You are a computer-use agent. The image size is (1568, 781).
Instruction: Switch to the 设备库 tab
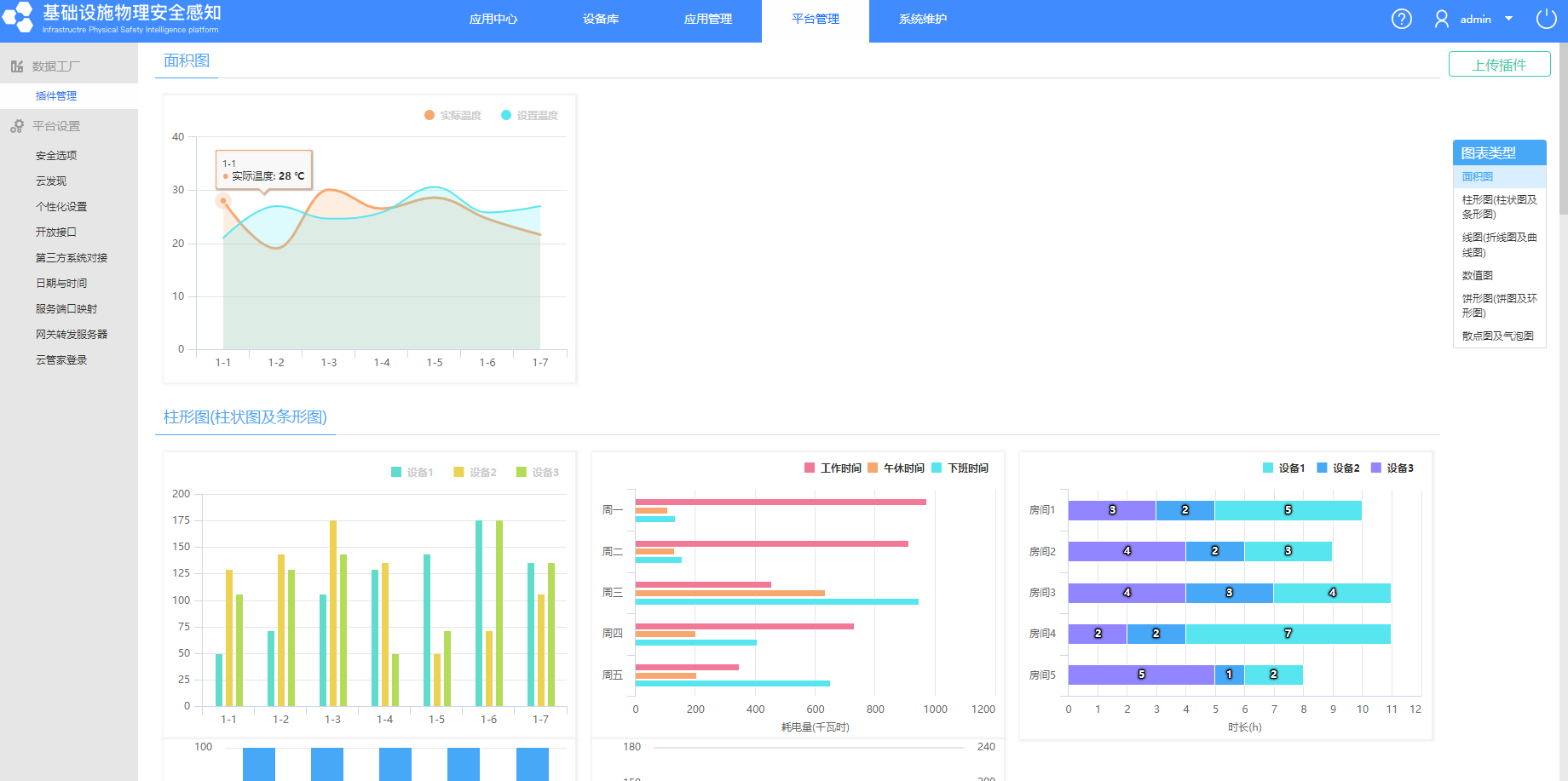(601, 19)
